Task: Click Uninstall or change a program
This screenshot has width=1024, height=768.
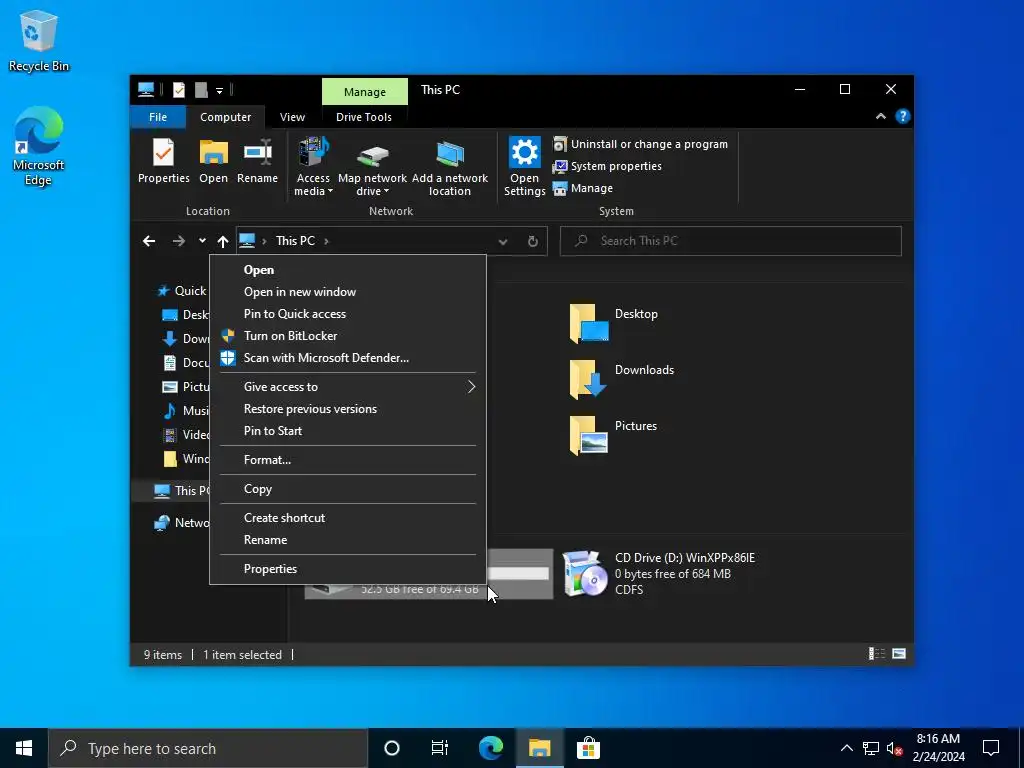Action: click(x=640, y=144)
